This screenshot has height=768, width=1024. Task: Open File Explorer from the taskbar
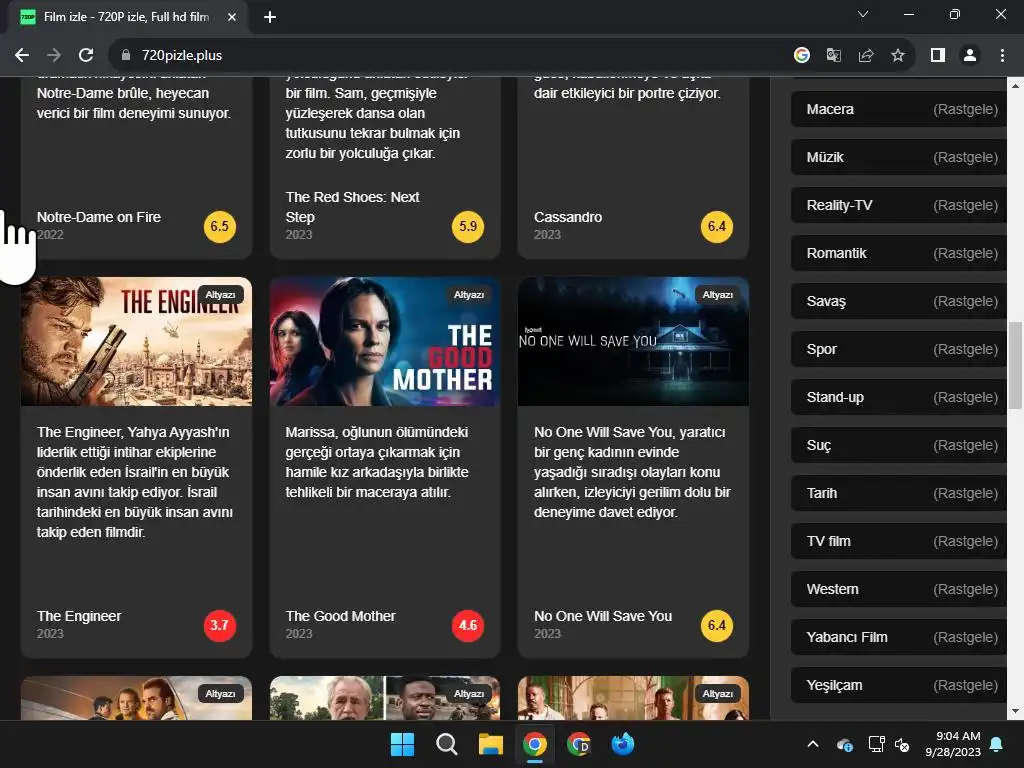pyautogui.click(x=490, y=744)
